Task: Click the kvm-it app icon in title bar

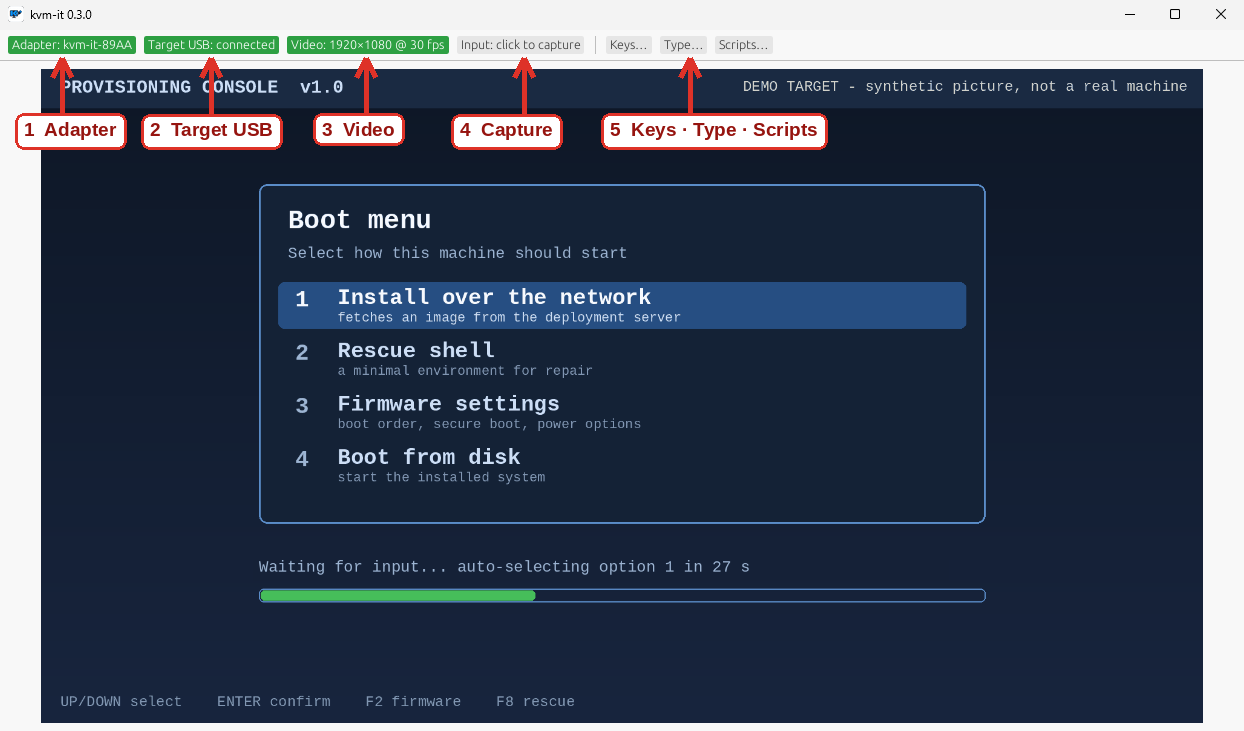Action: tap(15, 14)
